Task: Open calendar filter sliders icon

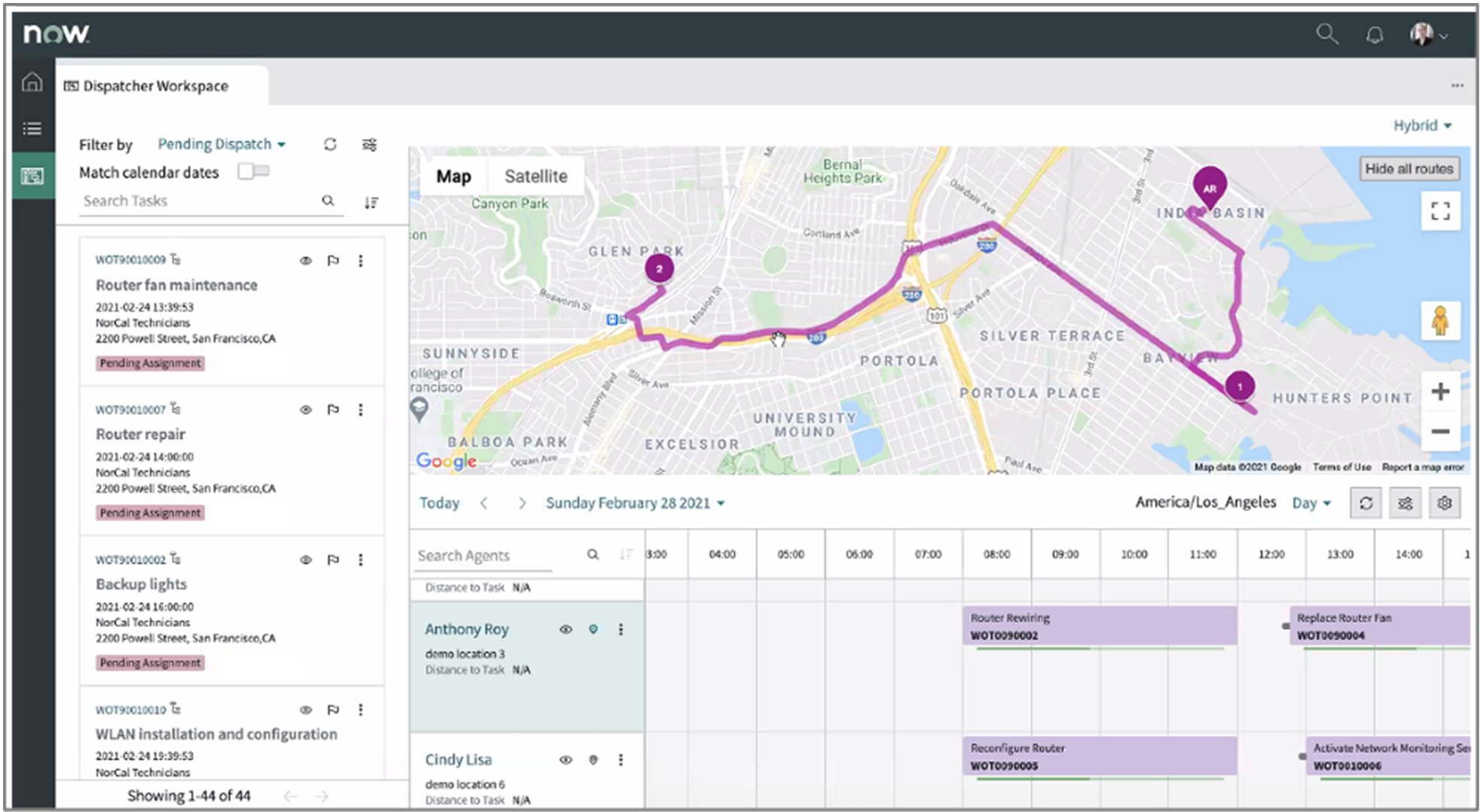Action: pyautogui.click(x=1405, y=503)
